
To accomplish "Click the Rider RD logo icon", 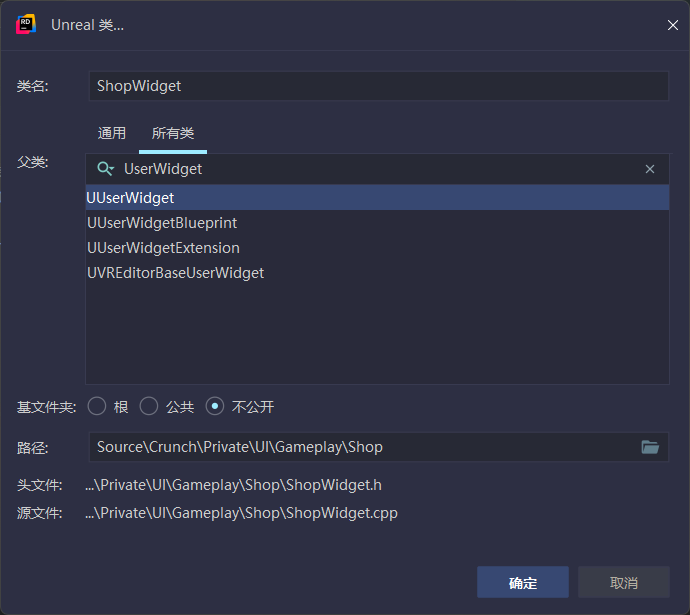I will click(x=26, y=24).
